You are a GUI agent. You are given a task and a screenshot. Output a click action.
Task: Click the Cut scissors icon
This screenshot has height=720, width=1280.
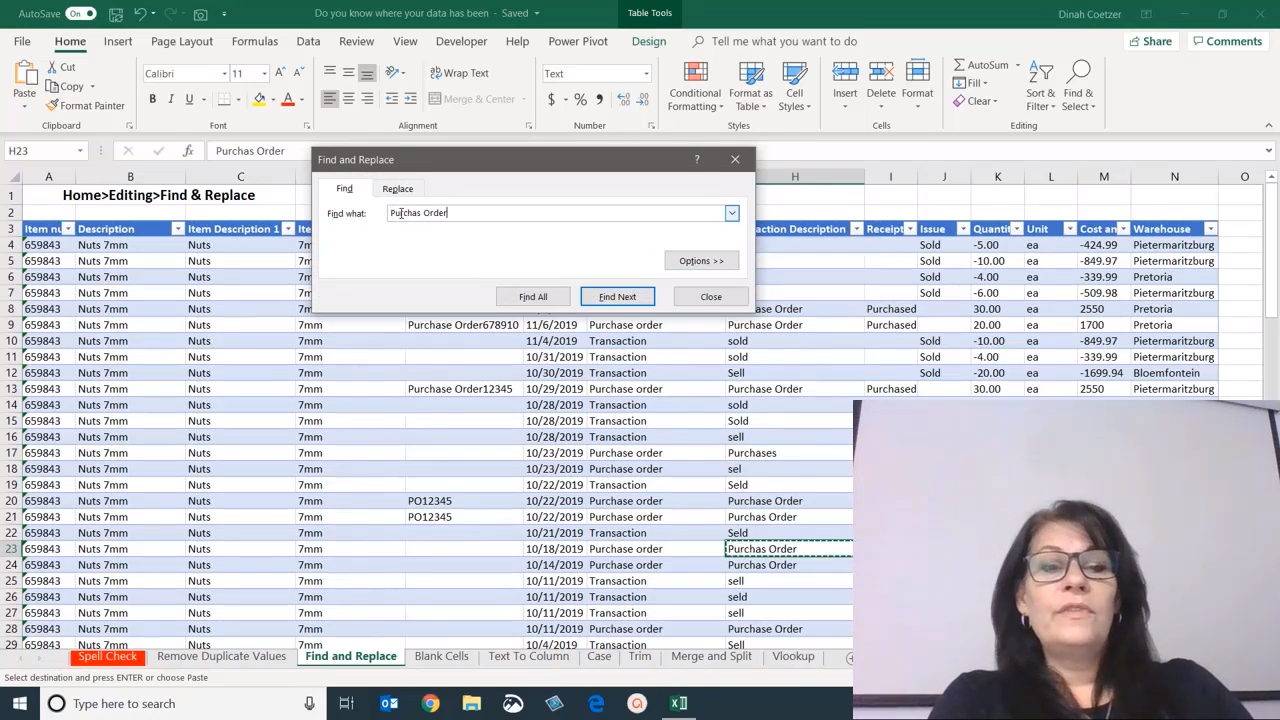point(52,67)
